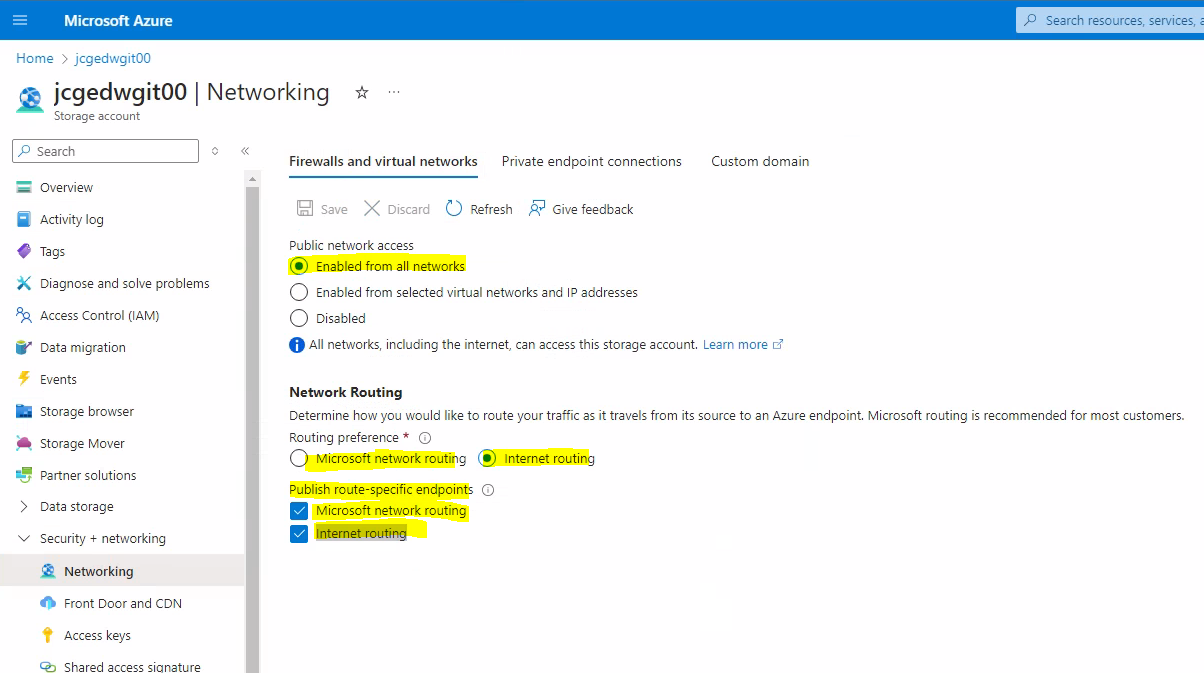Click the Tags icon in the sidebar
The height and width of the screenshot is (673, 1204).
pos(24,251)
